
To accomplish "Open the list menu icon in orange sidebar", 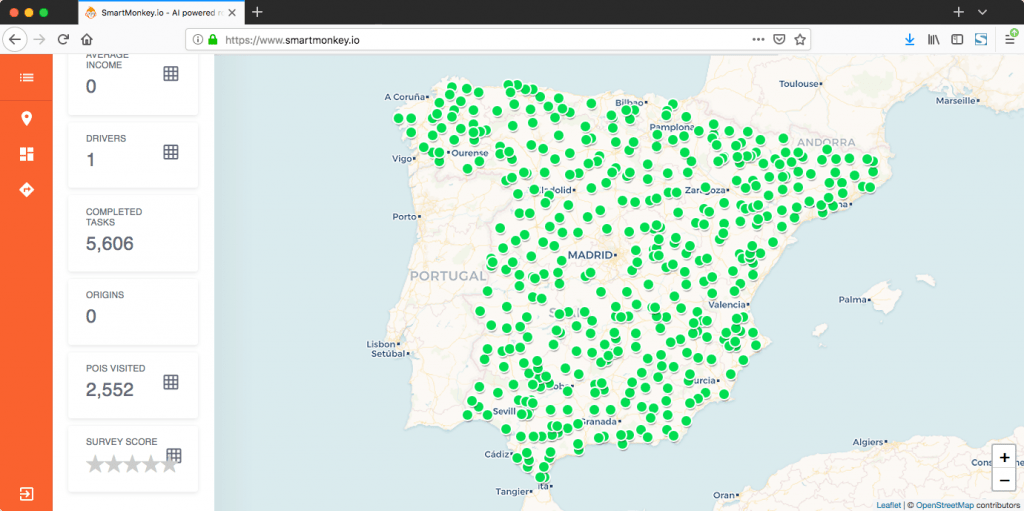I will click(x=26, y=77).
